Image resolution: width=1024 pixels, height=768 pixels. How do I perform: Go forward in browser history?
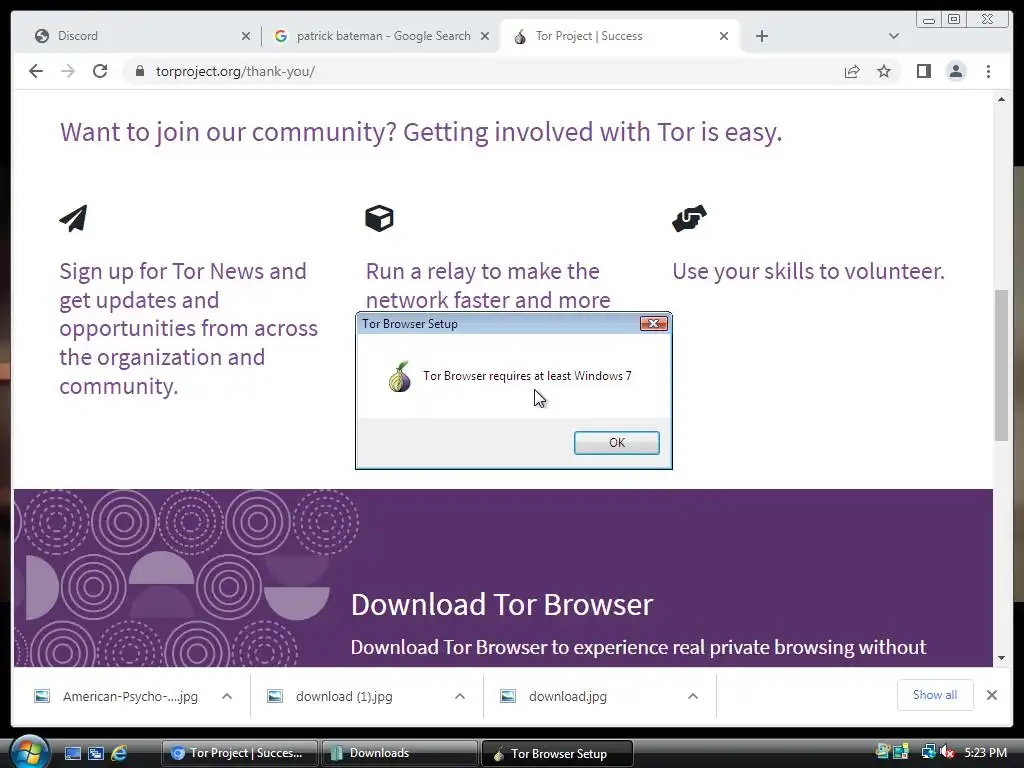68,71
